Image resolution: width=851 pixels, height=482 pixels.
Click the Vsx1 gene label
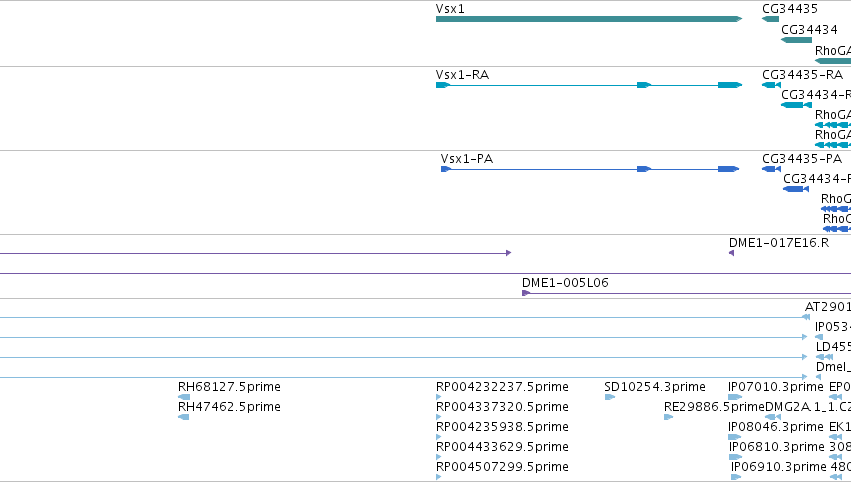[450, 9]
